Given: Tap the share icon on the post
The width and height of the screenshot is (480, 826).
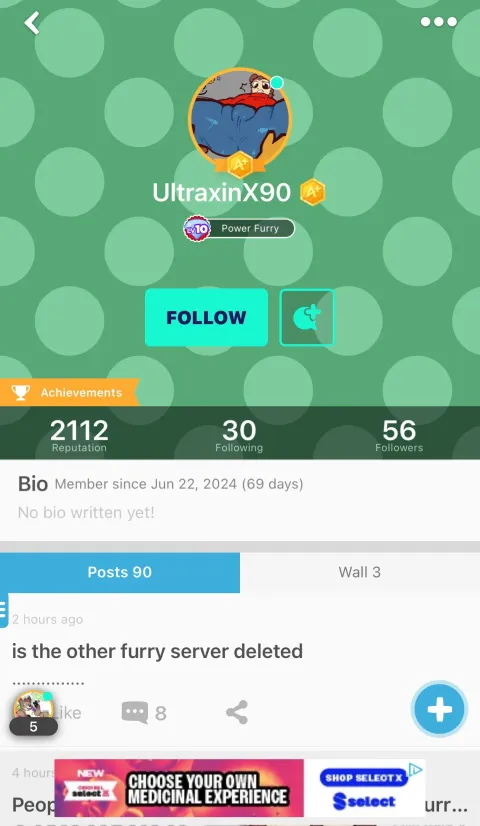Looking at the screenshot, I should click(x=237, y=713).
